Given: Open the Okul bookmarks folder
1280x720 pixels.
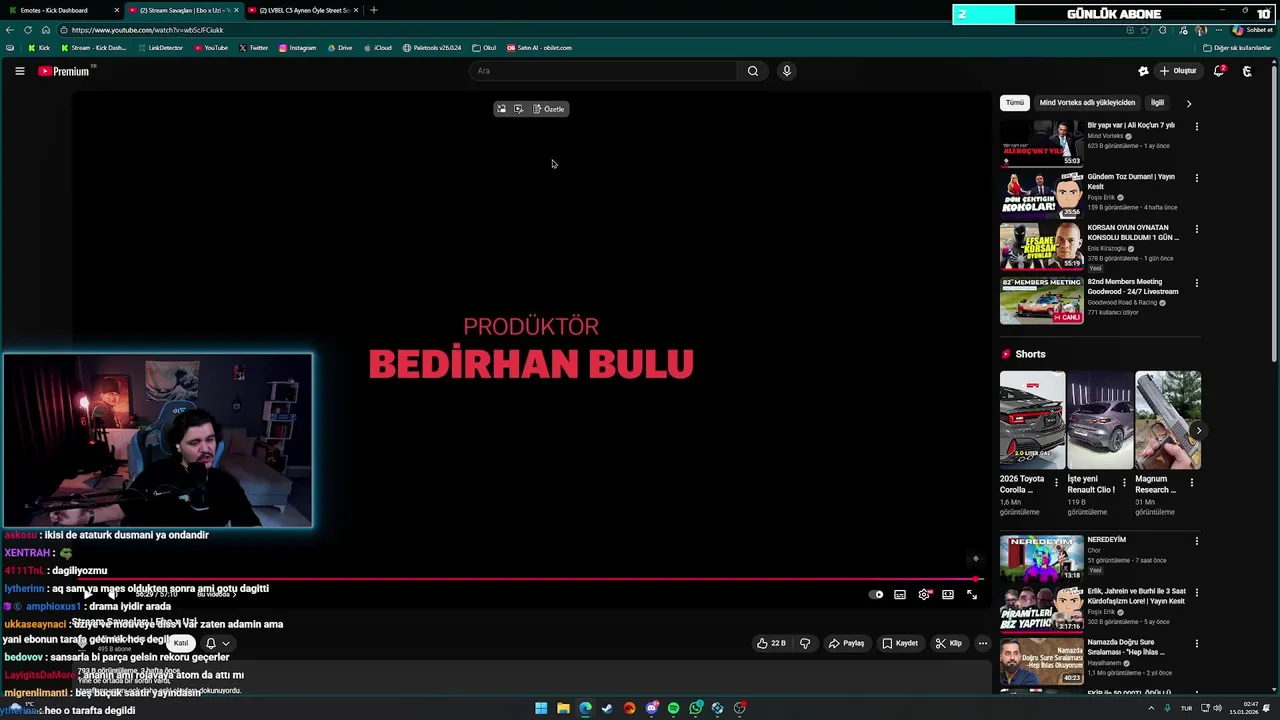Looking at the screenshot, I should coord(484,48).
